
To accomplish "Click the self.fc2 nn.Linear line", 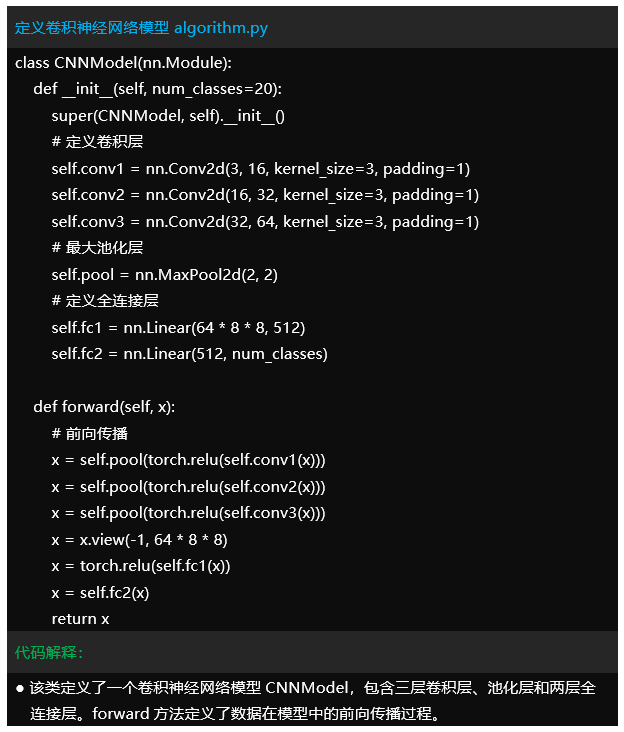I will tap(189, 353).
